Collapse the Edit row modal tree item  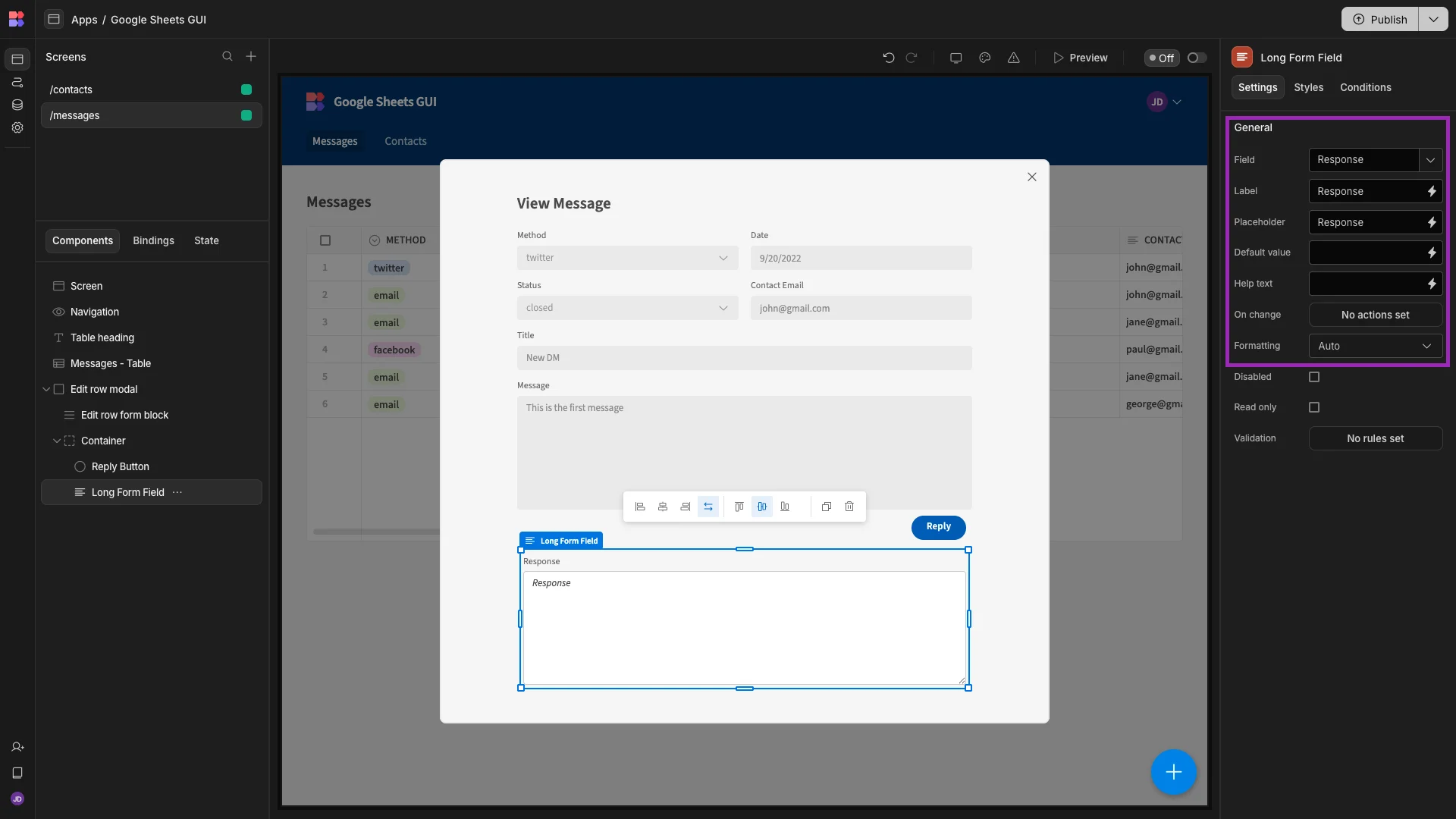click(46, 390)
